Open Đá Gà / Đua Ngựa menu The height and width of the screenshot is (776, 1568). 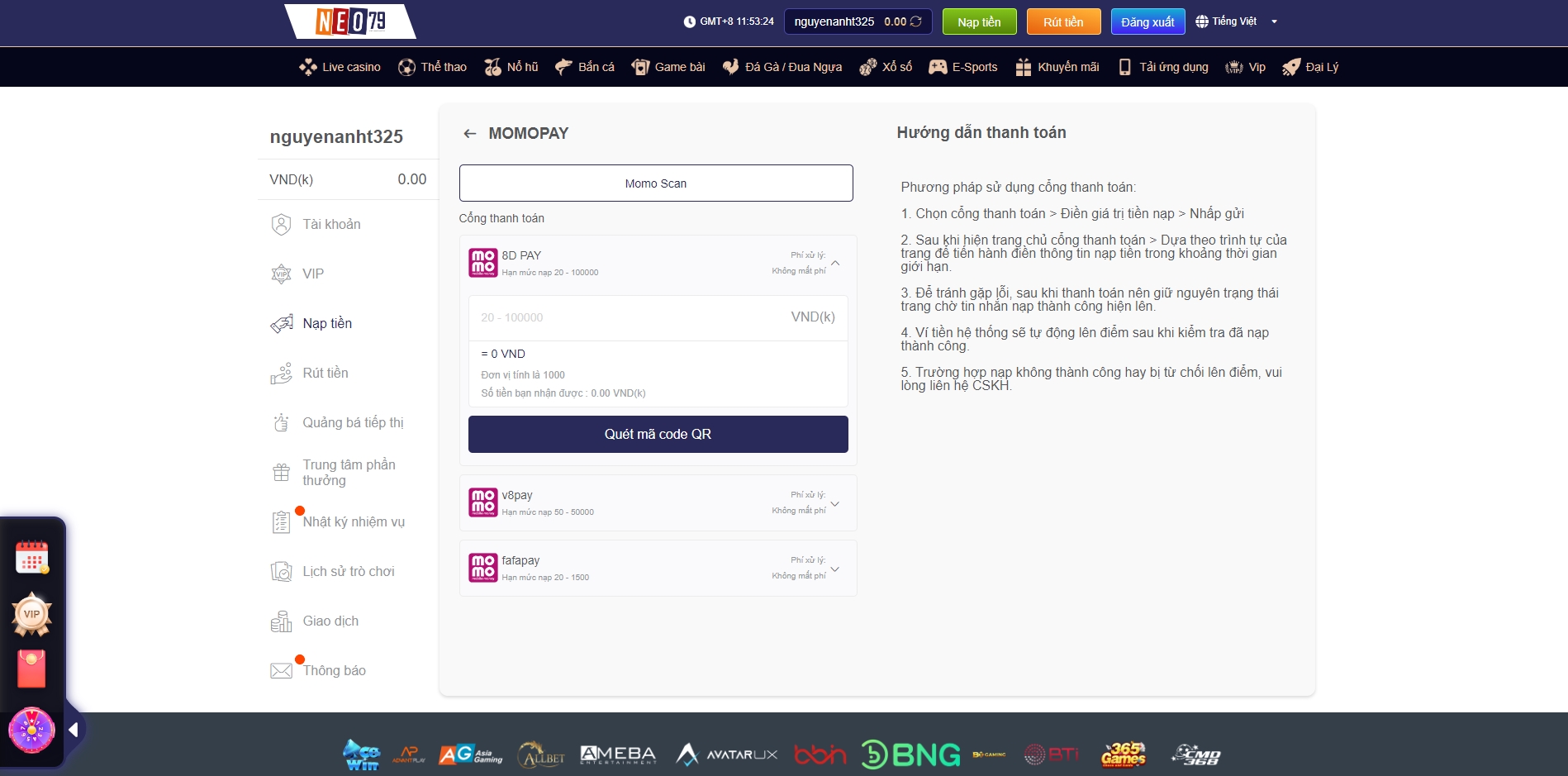tap(782, 67)
